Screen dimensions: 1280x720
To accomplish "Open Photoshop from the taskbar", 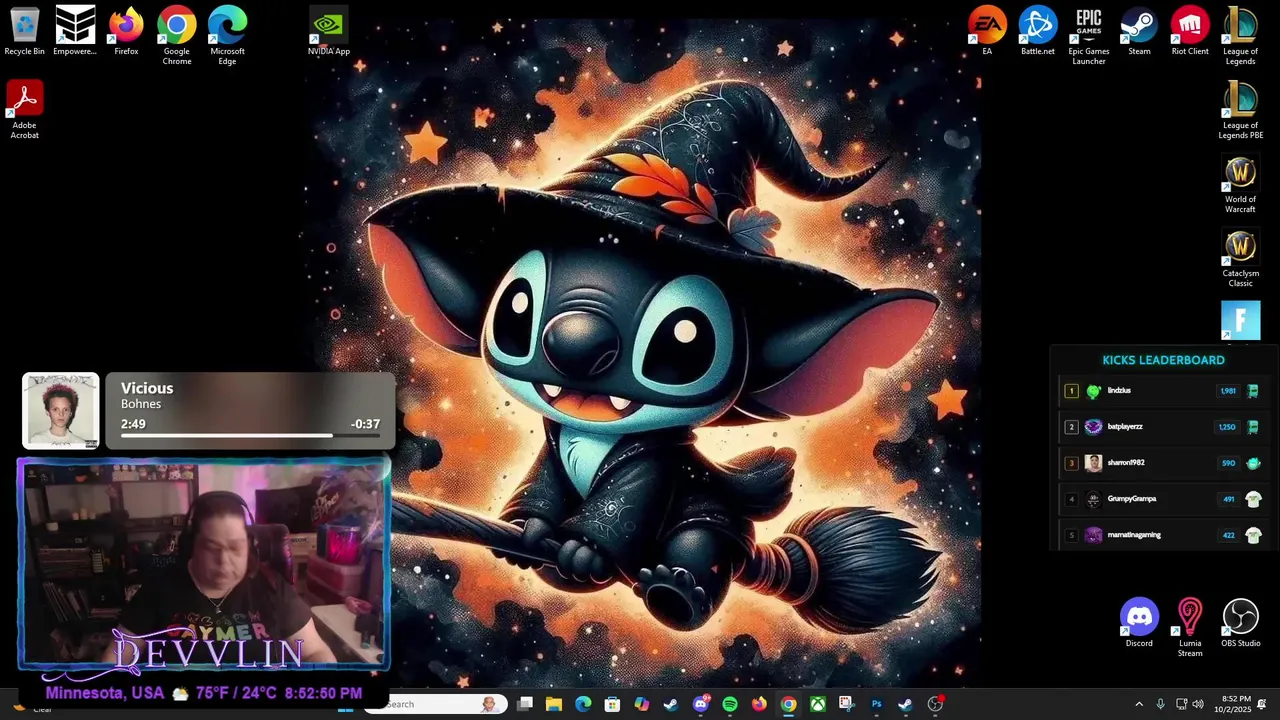I will (876, 704).
